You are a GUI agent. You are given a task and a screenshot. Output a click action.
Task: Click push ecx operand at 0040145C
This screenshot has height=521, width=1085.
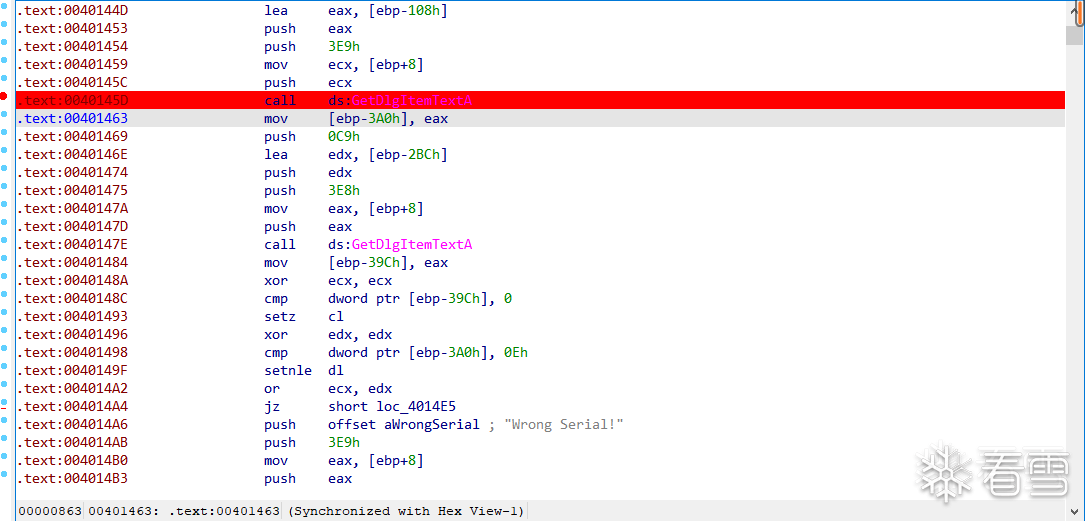click(x=340, y=83)
